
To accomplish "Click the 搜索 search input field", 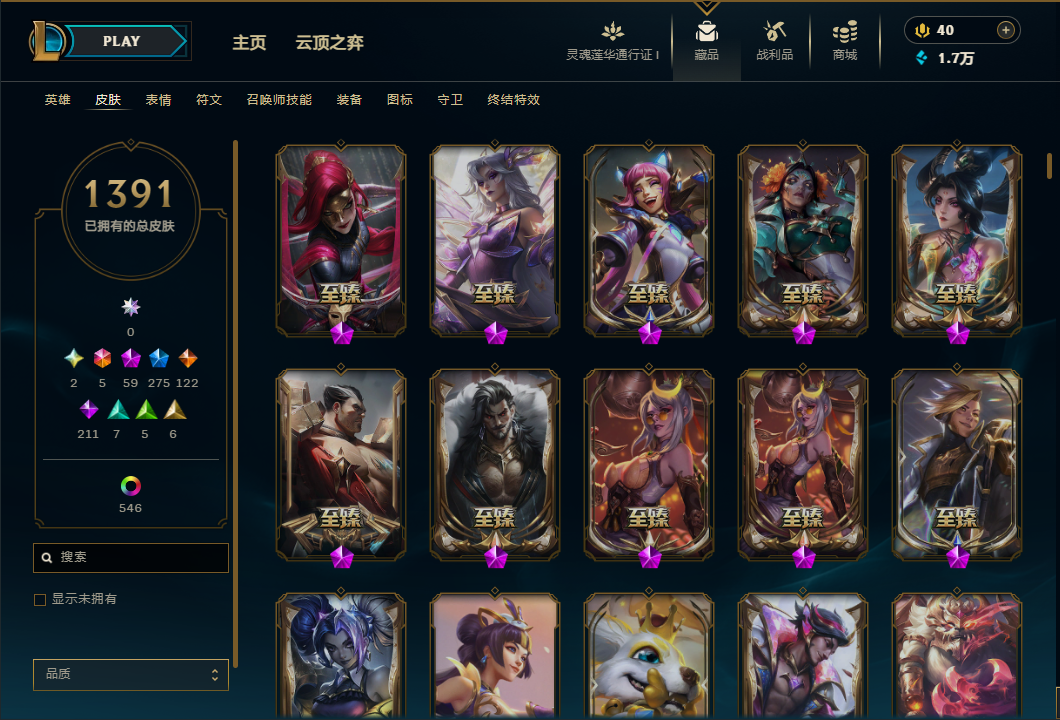I will tap(130, 558).
